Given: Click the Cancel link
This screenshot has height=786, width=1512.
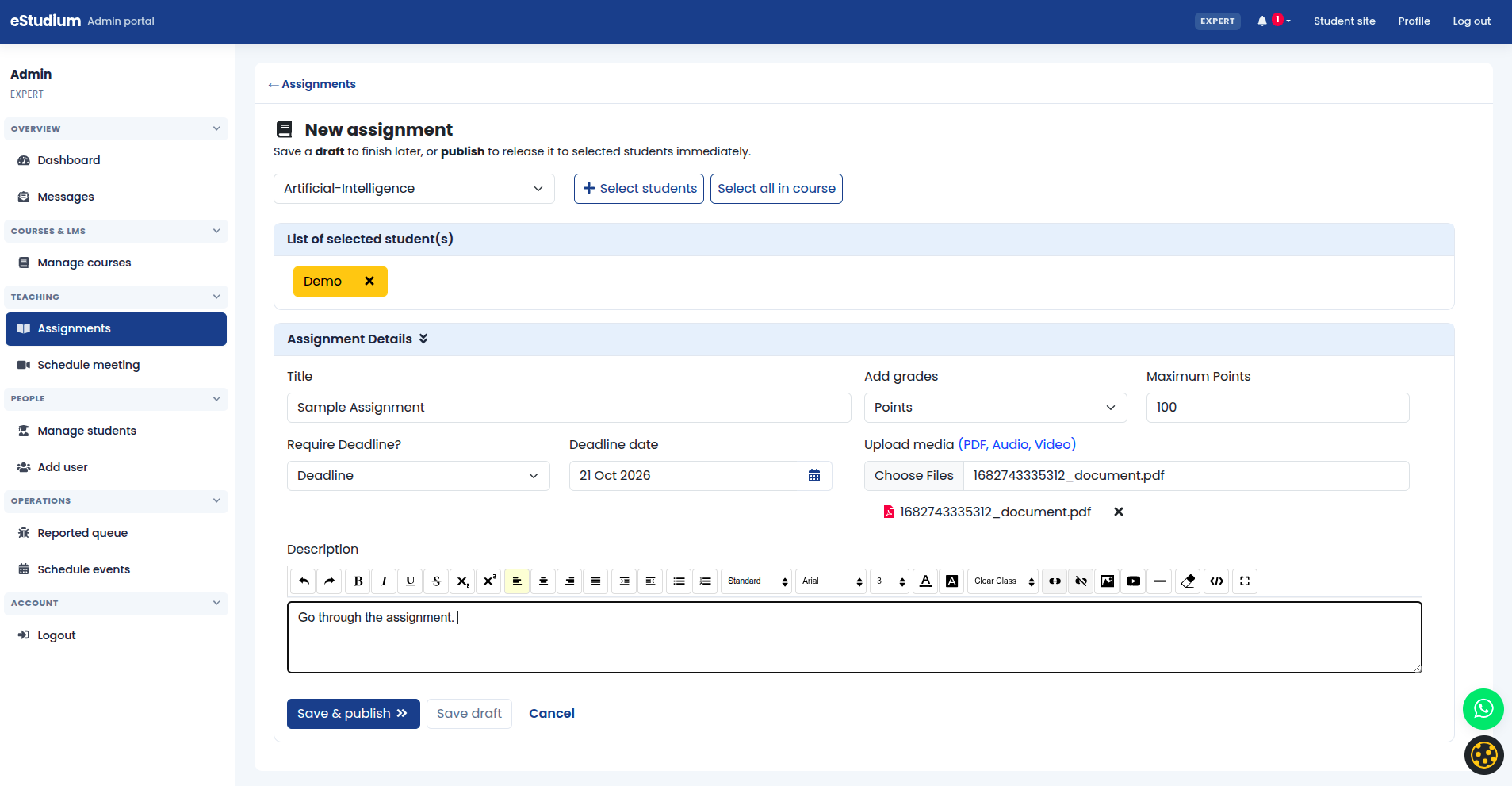Looking at the screenshot, I should tap(552, 714).
